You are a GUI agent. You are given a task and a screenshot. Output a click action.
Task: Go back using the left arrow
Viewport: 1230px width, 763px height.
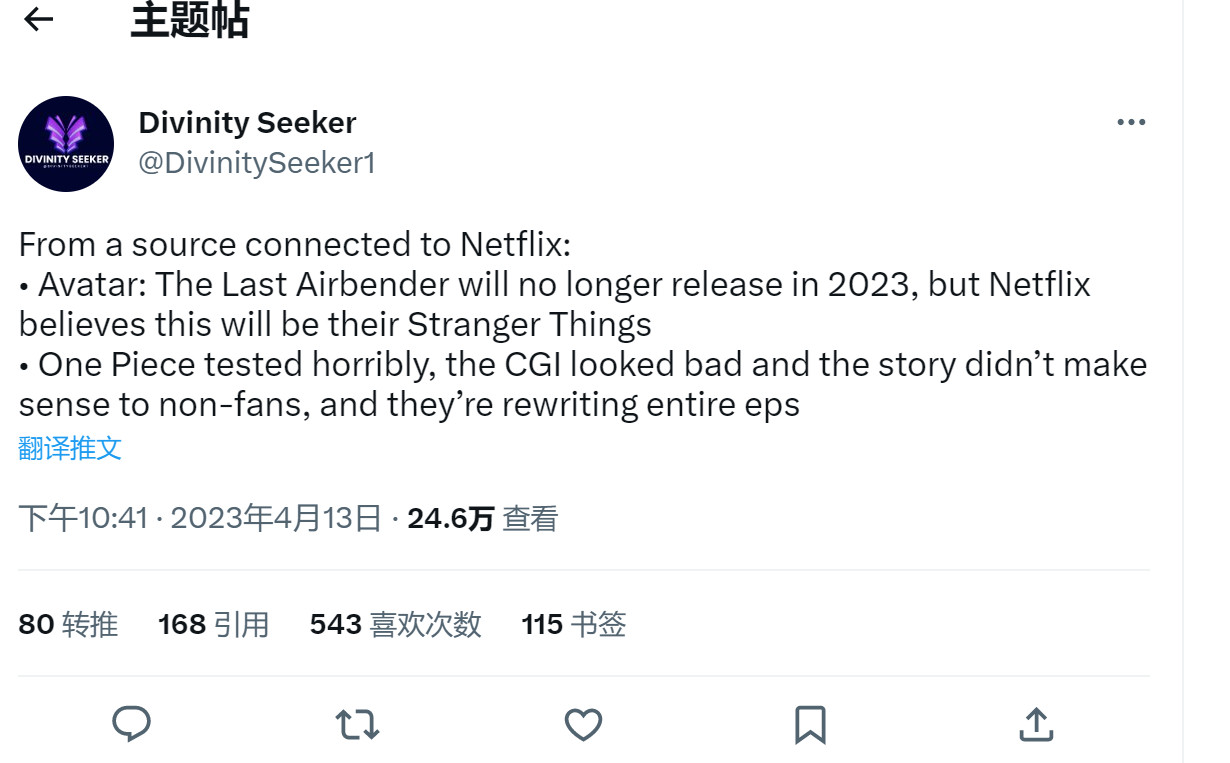(x=38, y=19)
